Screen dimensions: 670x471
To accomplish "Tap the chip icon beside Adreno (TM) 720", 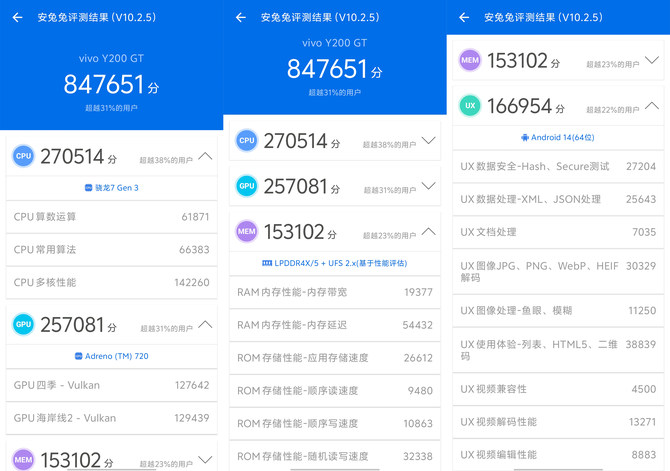I will click(79, 356).
